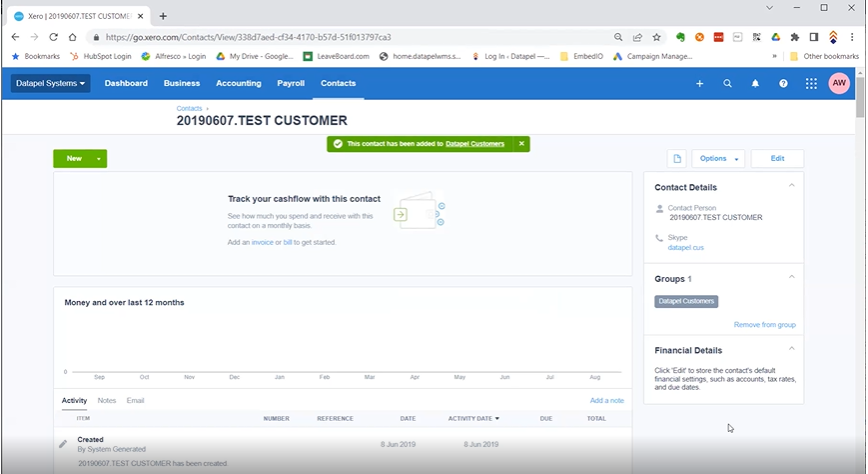
Task: Select the Activity tab
Action: (x=74, y=400)
